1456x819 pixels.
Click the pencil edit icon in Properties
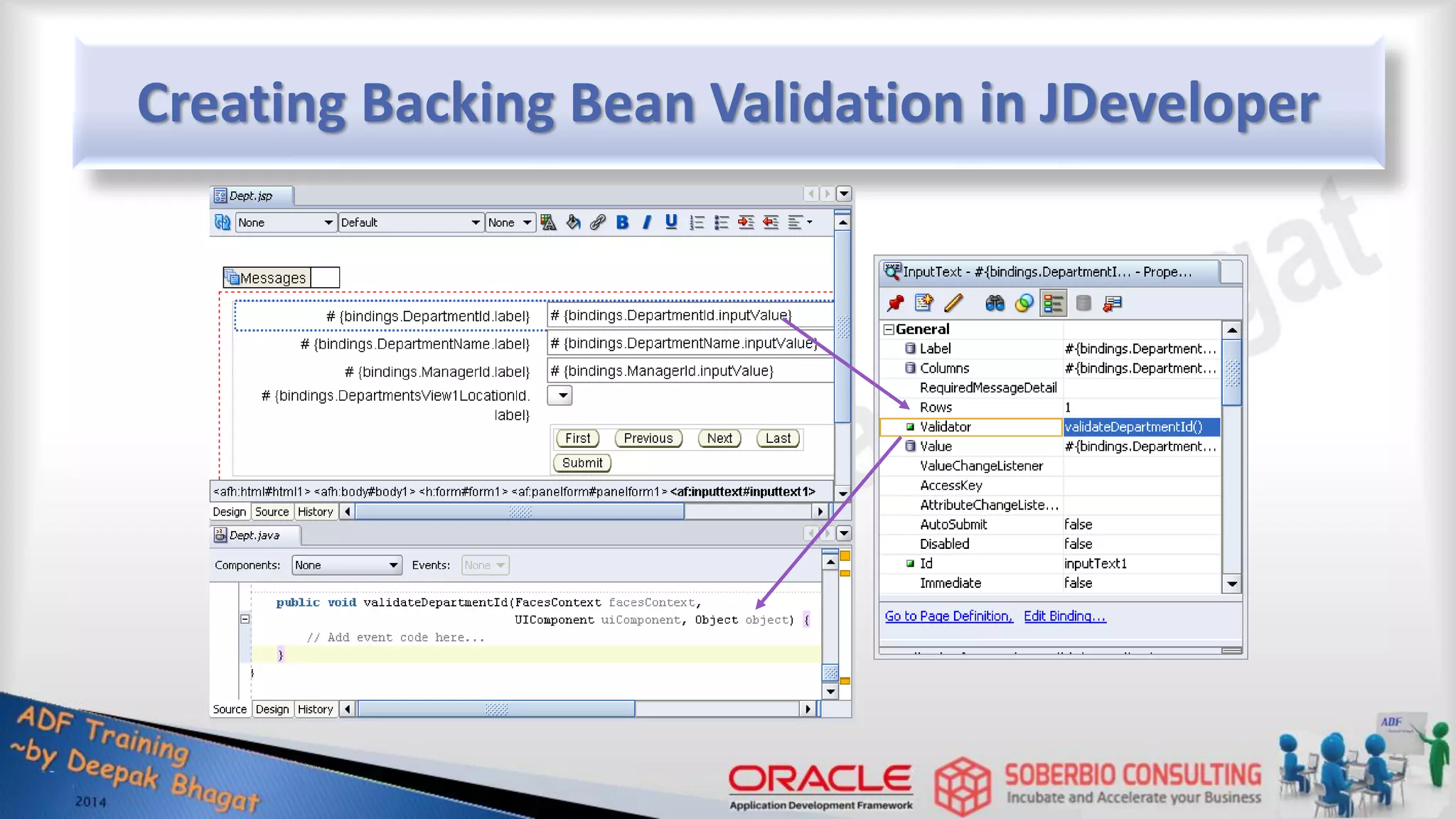click(953, 304)
